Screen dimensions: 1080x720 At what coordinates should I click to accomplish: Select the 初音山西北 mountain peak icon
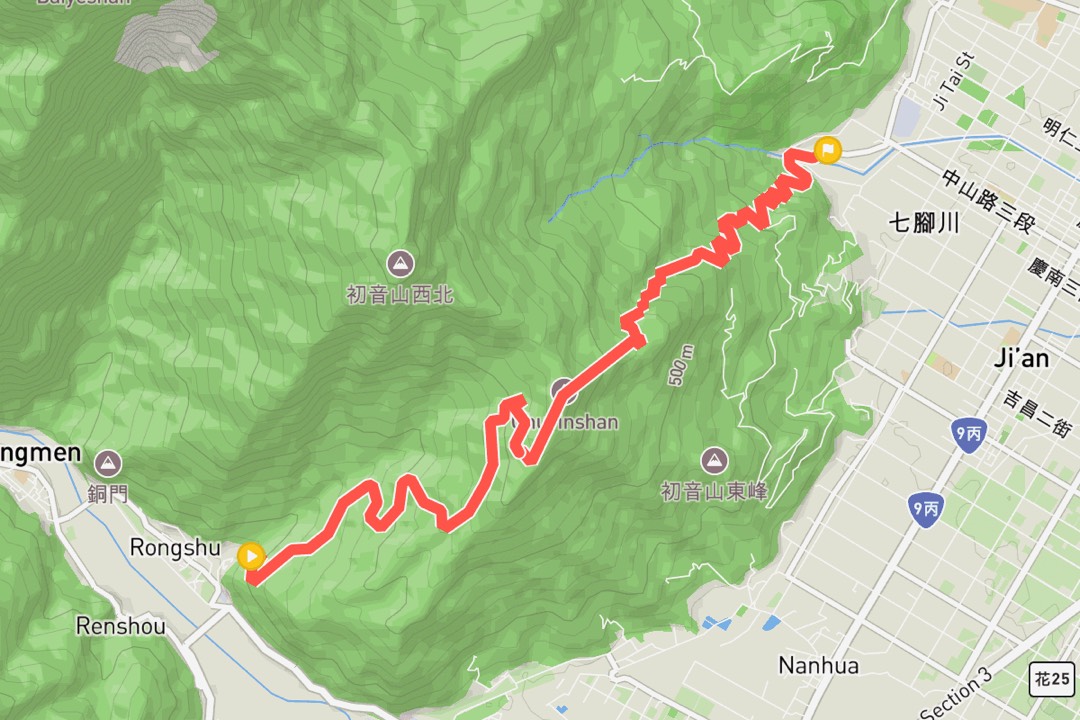pyautogui.click(x=400, y=264)
